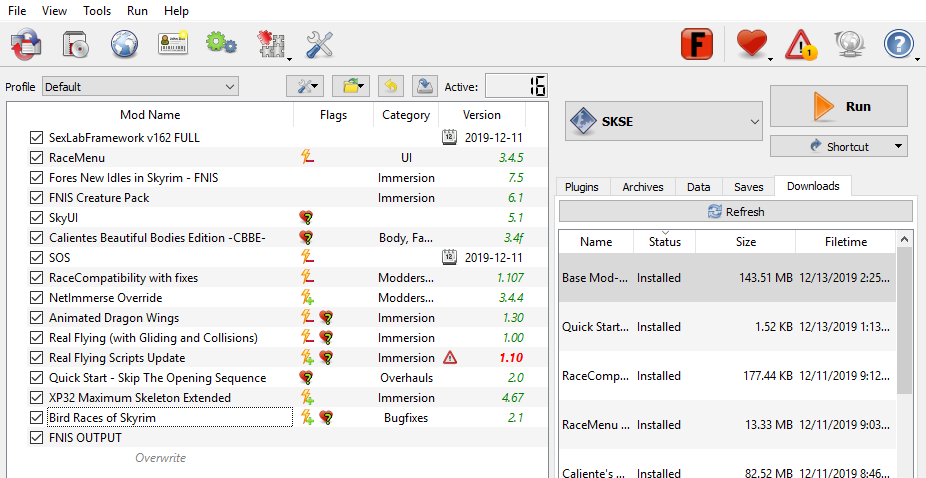Open the folder dropdown above mod list
Viewport: 926px width, 478px height.
pos(351,86)
